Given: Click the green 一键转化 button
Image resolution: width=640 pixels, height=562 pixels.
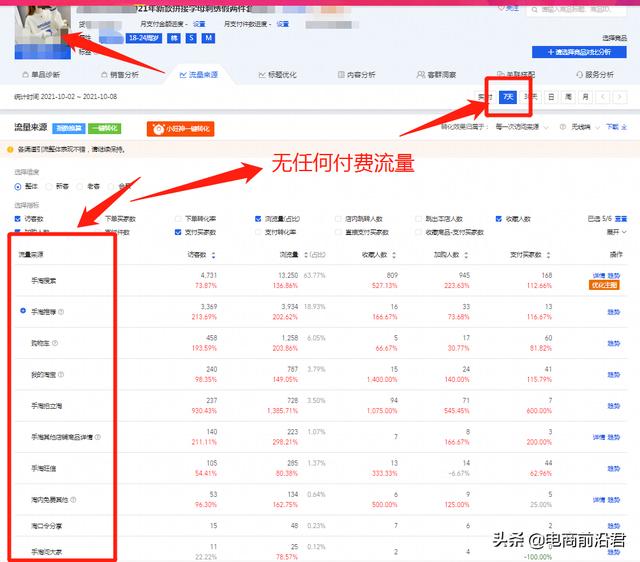Looking at the screenshot, I should [104, 129].
